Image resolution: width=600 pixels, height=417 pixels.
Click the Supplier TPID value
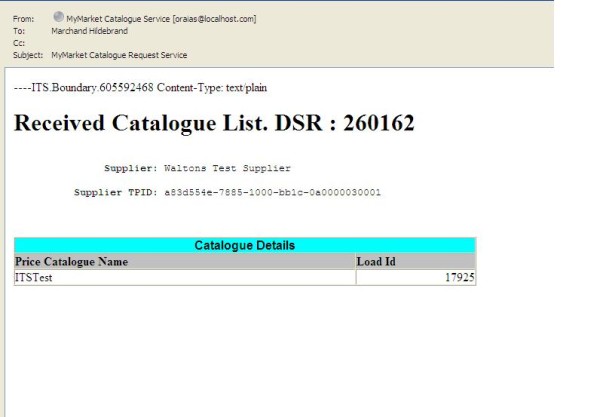click(272, 192)
